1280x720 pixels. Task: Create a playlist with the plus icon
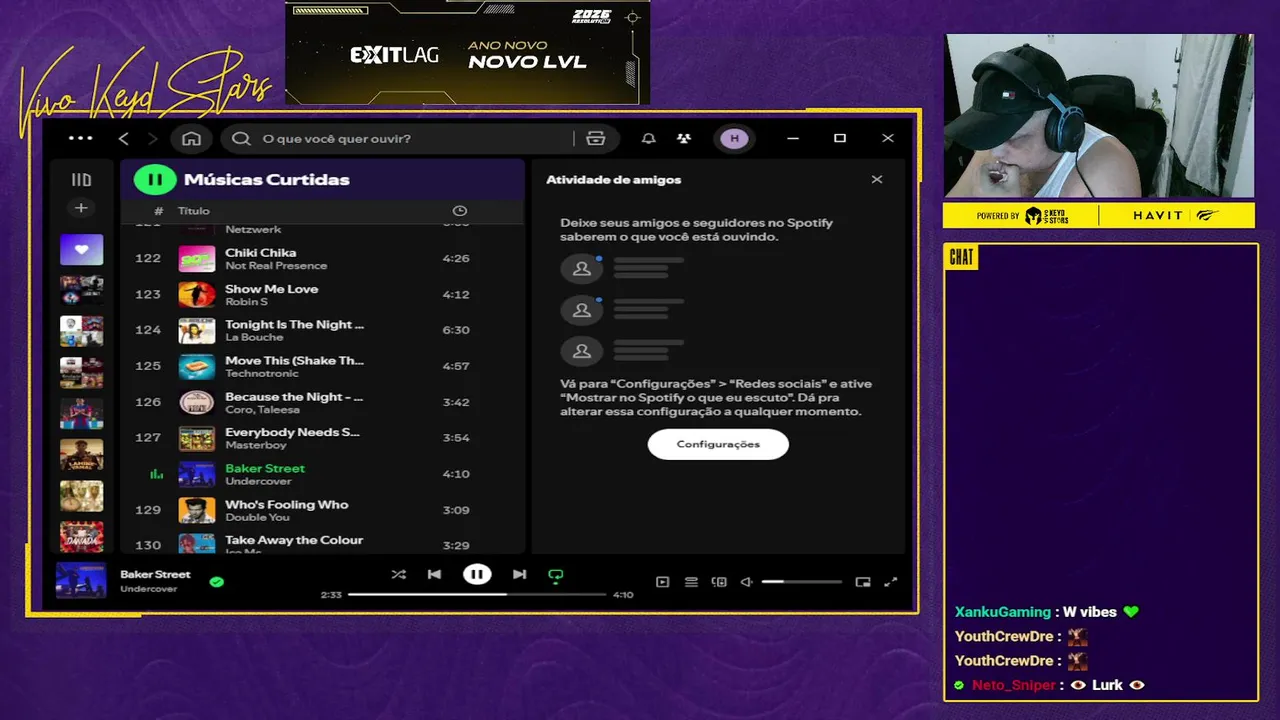(81, 208)
